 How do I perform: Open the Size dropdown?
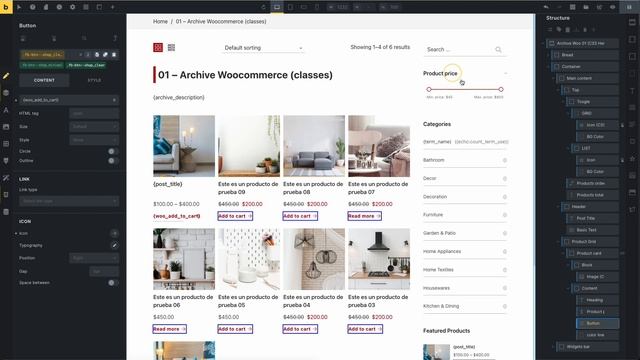(94, 127)
